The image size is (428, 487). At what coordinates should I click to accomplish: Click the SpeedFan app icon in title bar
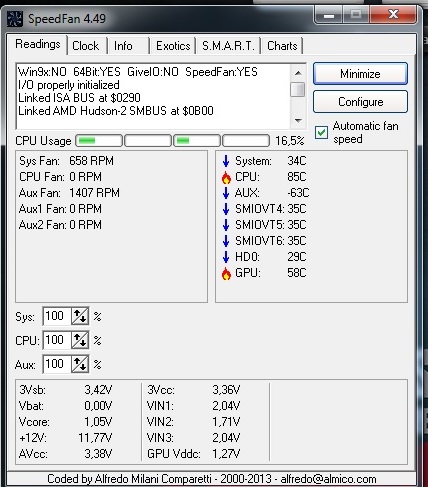pyautogui.click(x=15, y=19)
